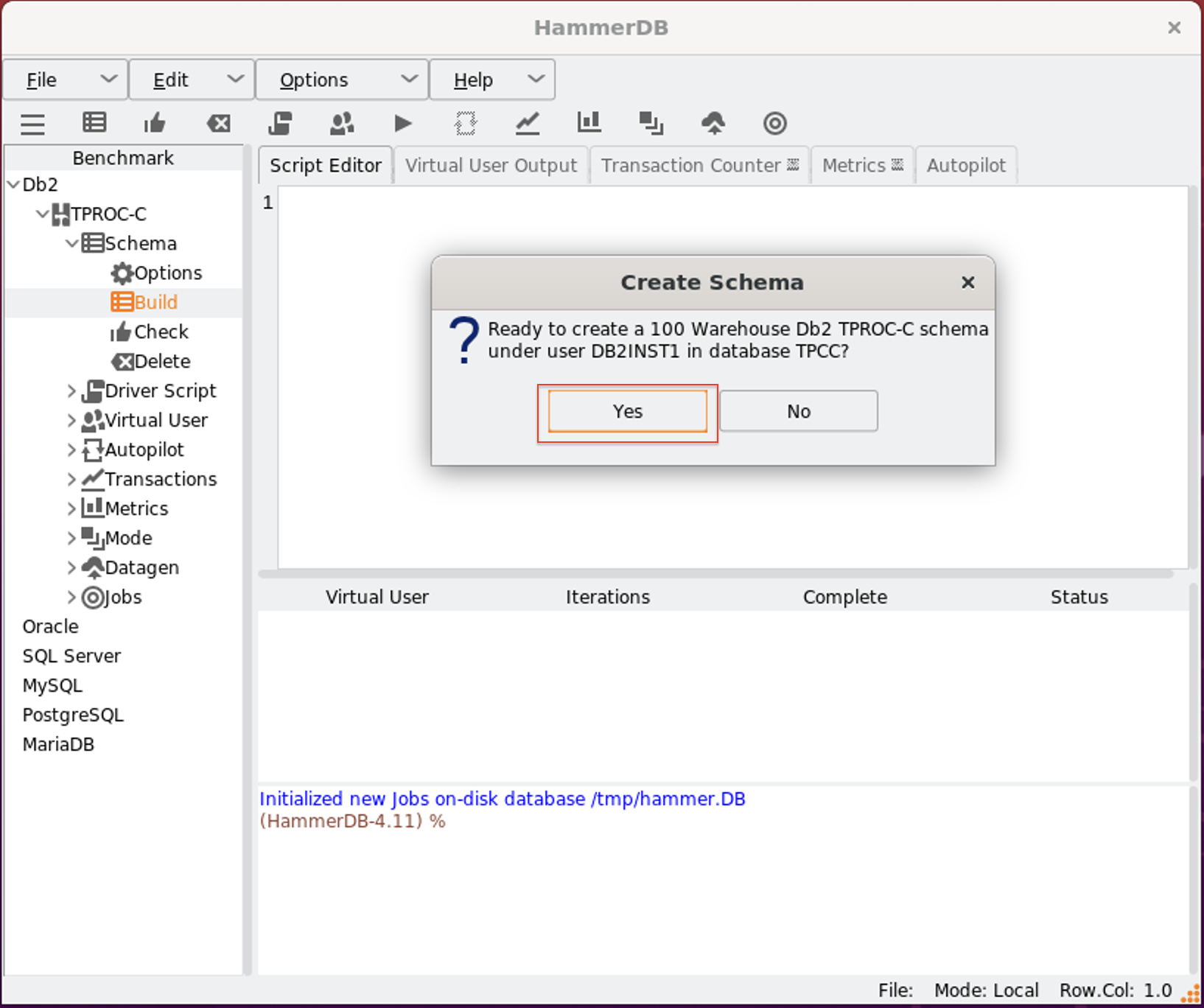The image size is (1204, 1008).
Task: Select the Delete item under Schema
Action: [151, 361]
